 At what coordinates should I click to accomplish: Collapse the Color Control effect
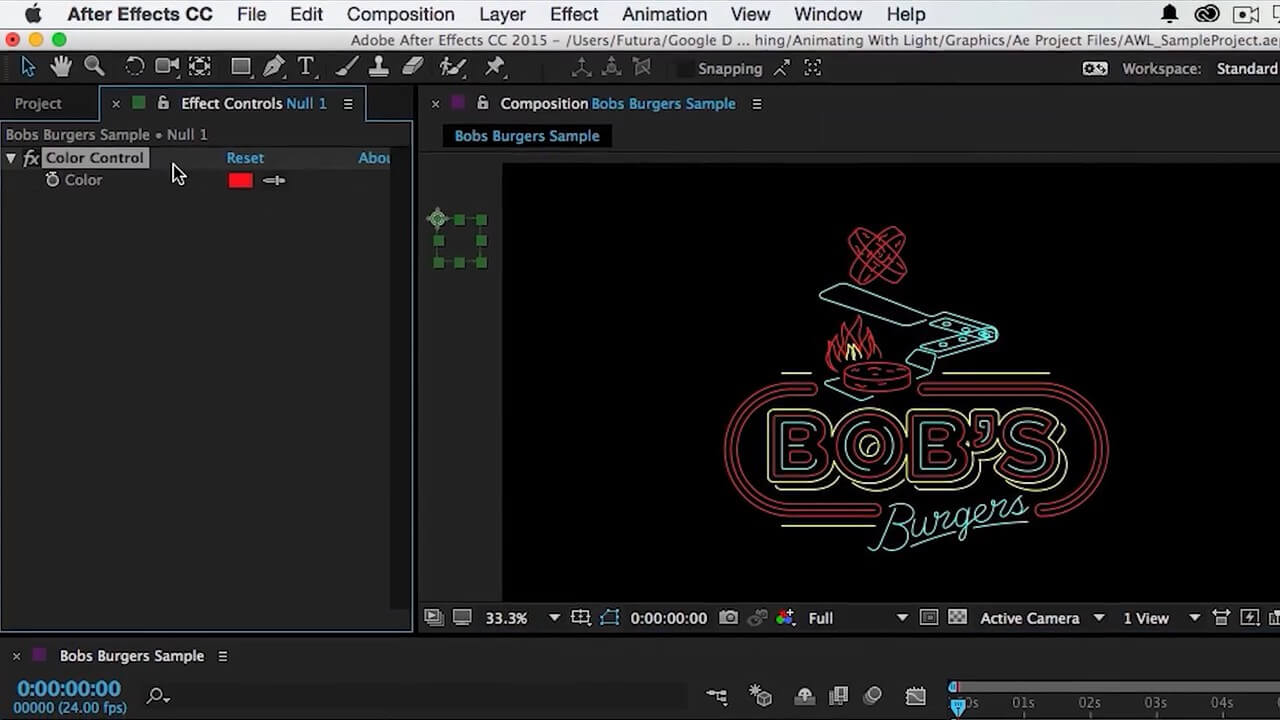click(11, 158)
